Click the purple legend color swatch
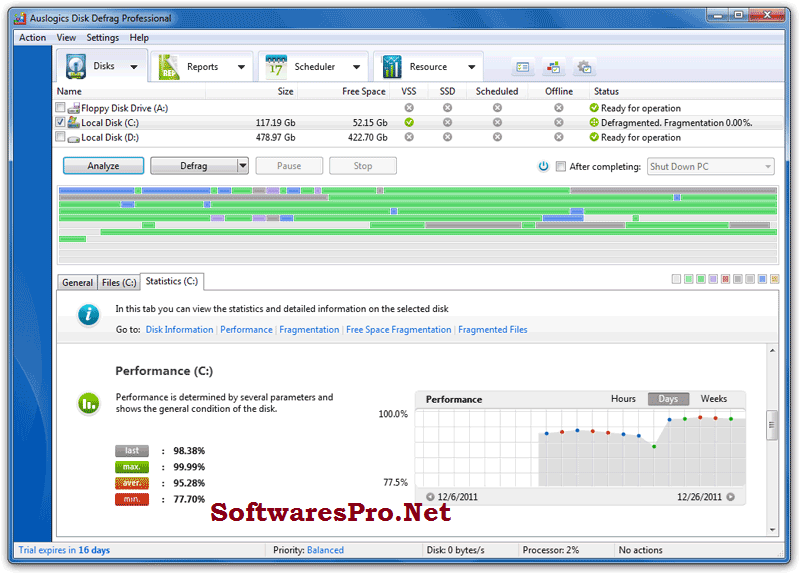 [713, 279]
